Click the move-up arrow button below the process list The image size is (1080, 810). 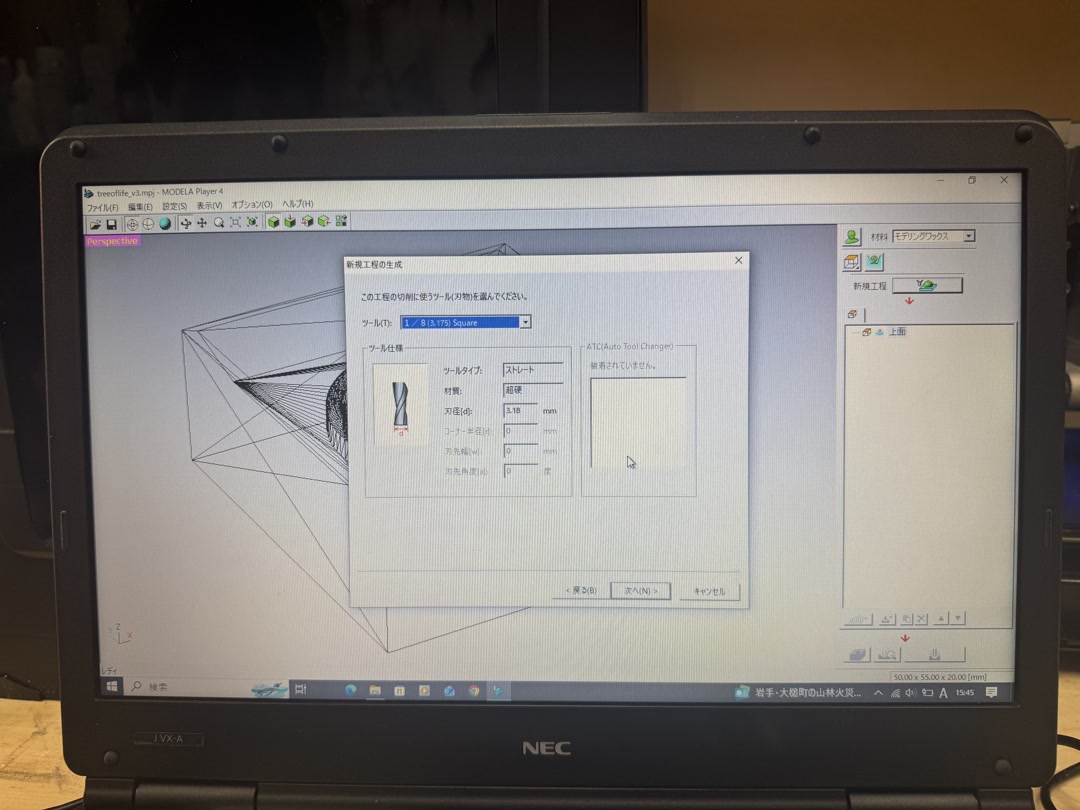941,619
